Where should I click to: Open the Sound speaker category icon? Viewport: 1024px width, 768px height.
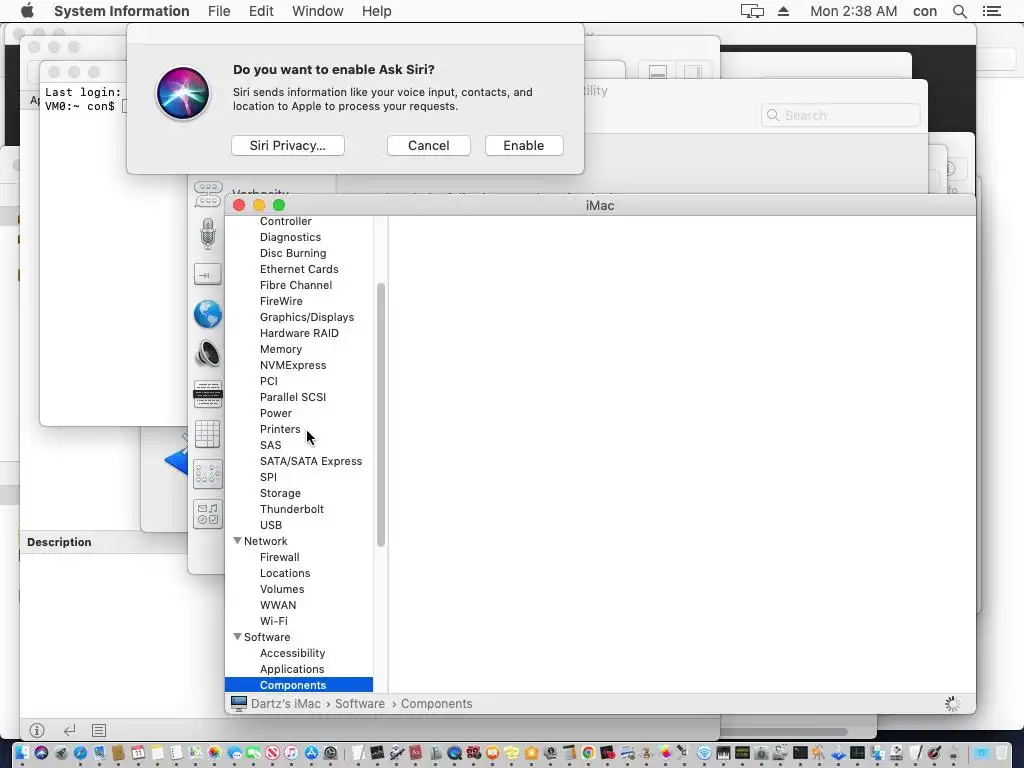point(208,354)
